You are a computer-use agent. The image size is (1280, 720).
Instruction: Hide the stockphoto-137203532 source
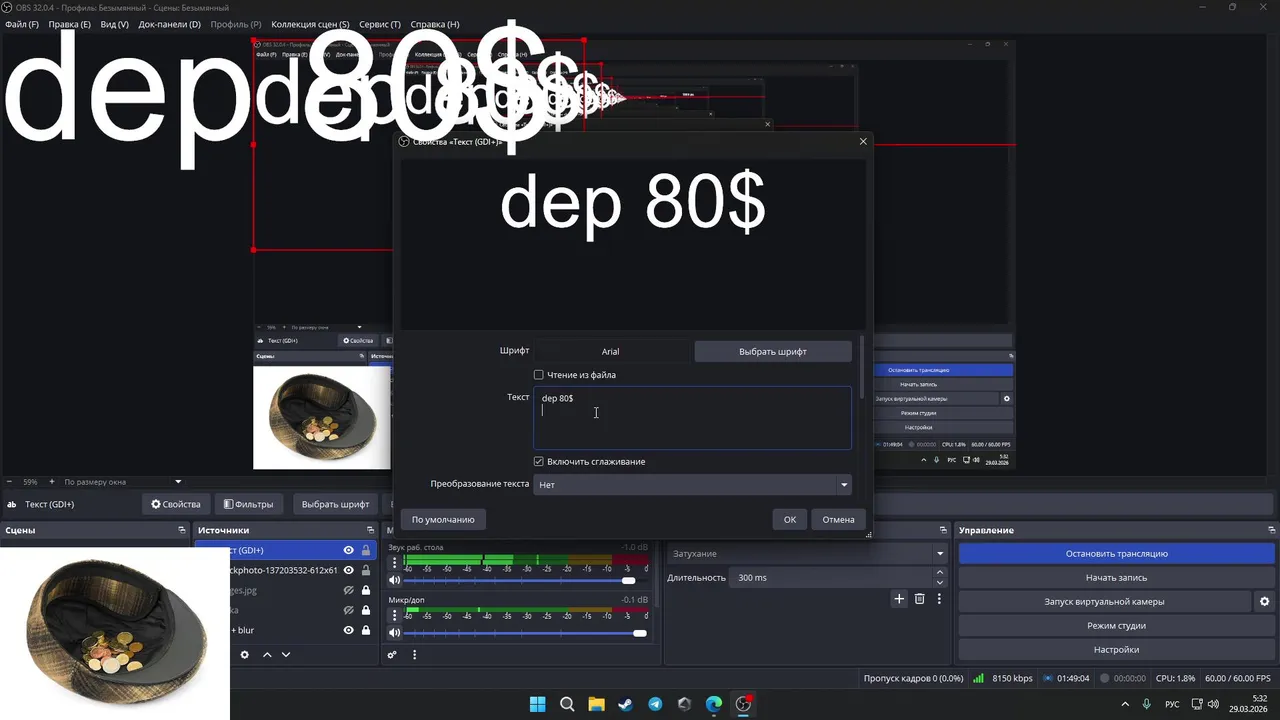348,570
